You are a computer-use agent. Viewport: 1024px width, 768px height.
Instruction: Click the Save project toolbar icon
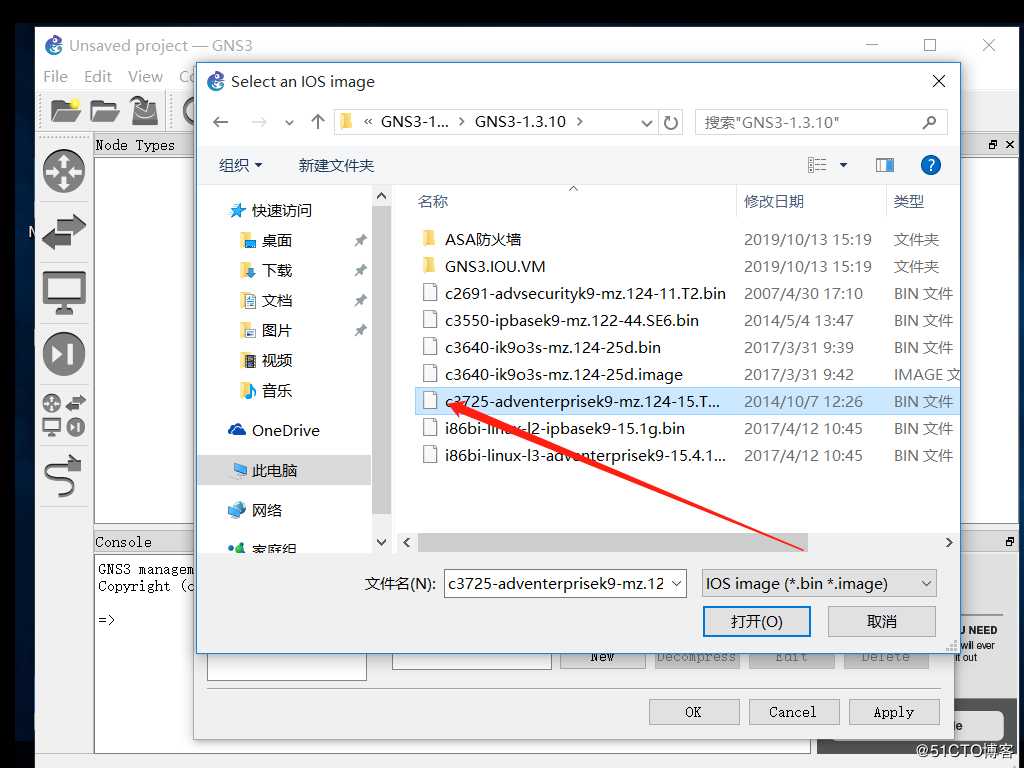144,110
